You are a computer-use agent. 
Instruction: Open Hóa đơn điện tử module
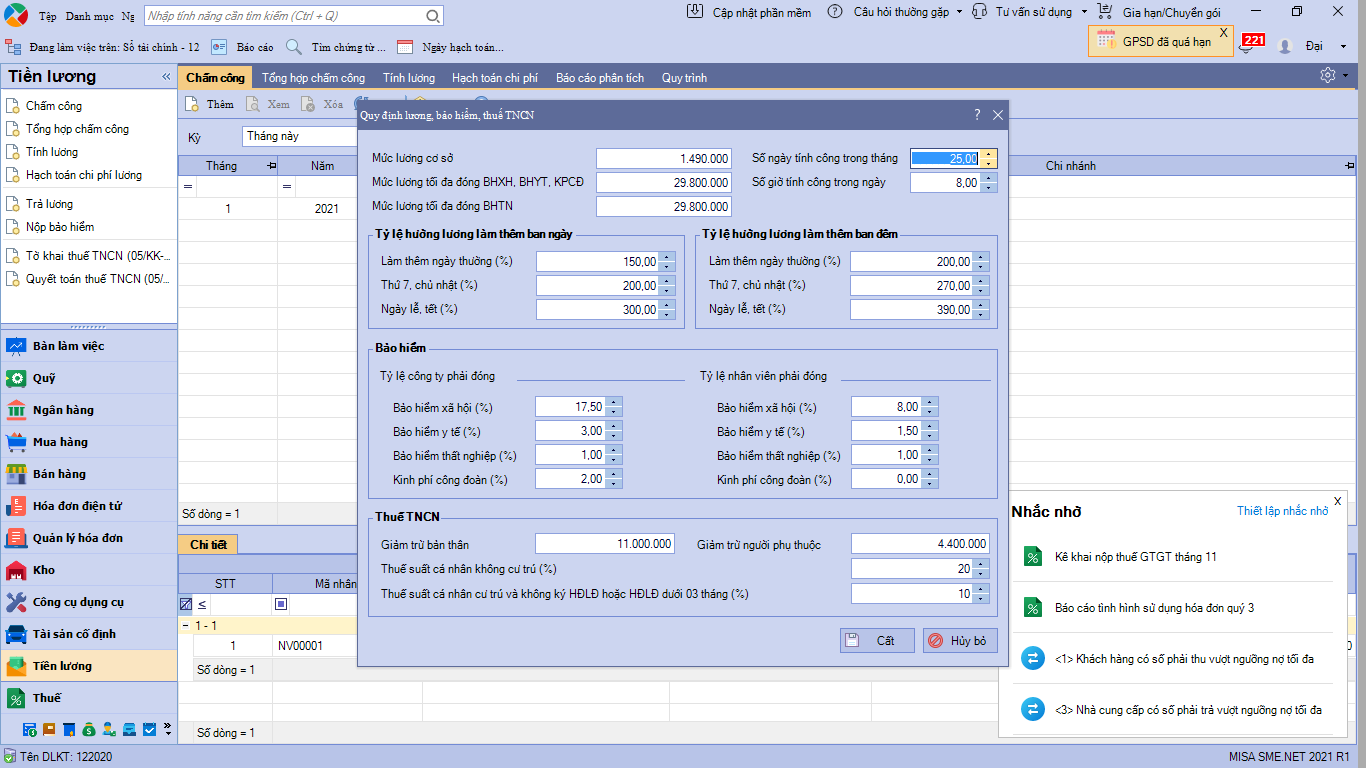[x=89, y=506]
